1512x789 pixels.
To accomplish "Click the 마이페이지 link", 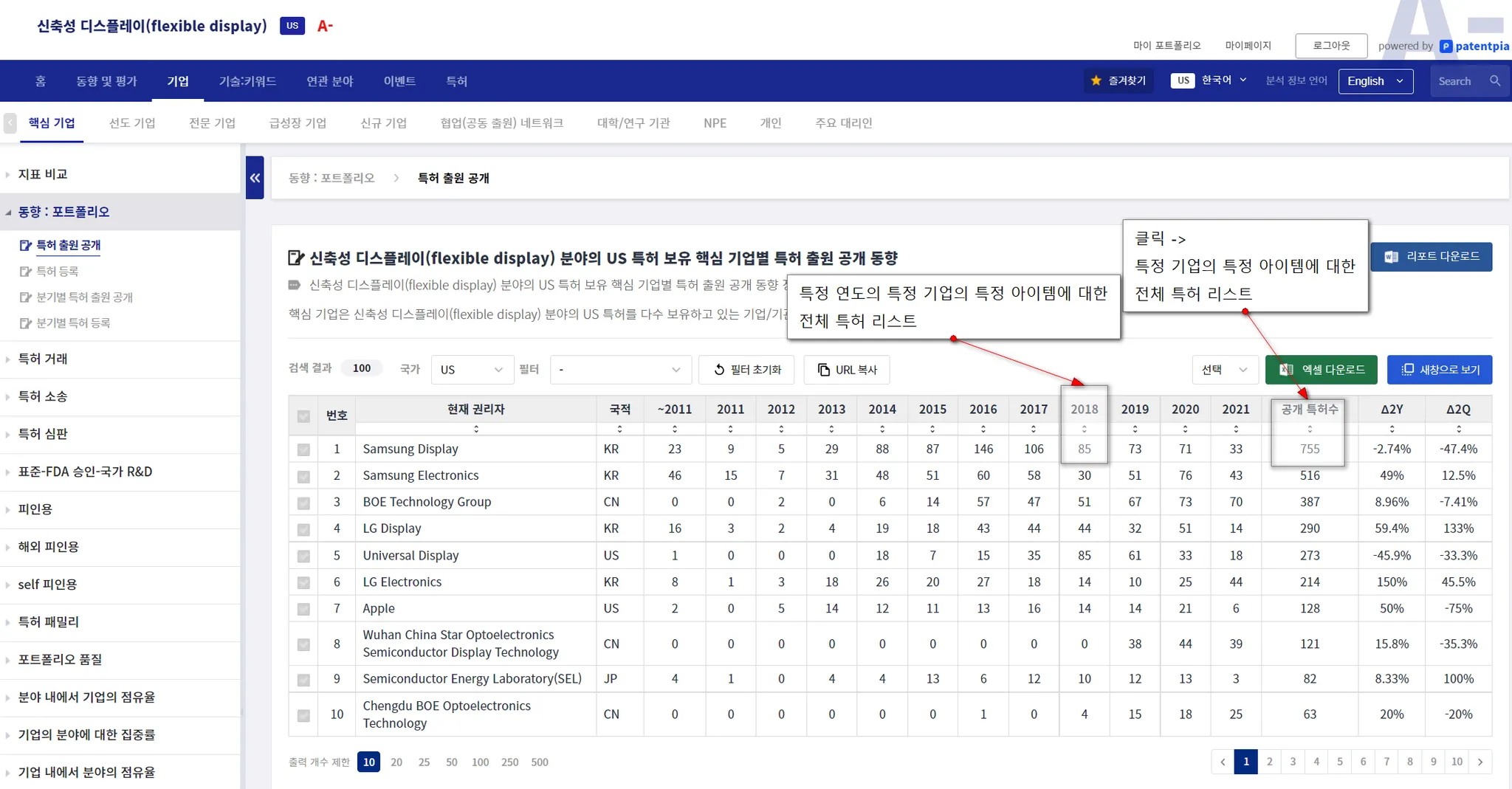I will pyautogui.click(x=1248, y=46).
